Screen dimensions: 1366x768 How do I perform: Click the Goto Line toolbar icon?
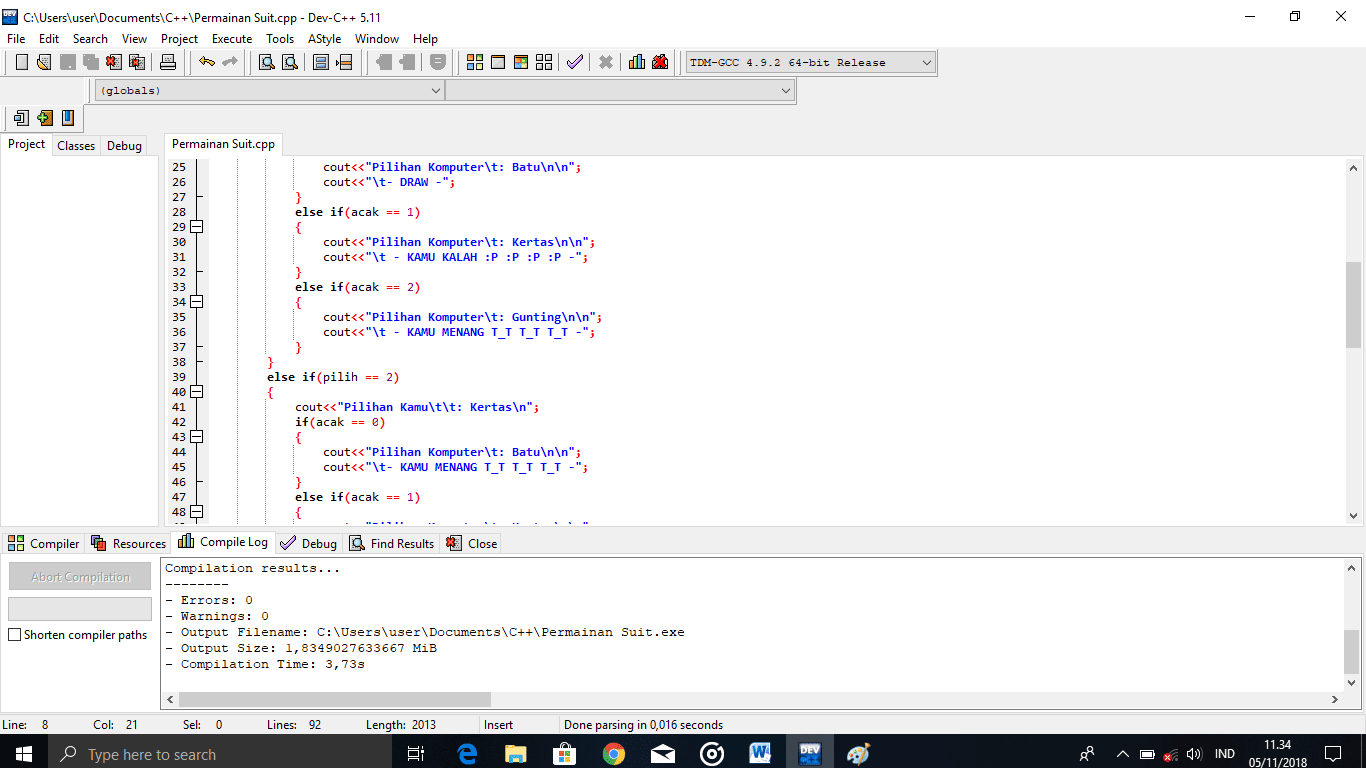coord(344,62)
